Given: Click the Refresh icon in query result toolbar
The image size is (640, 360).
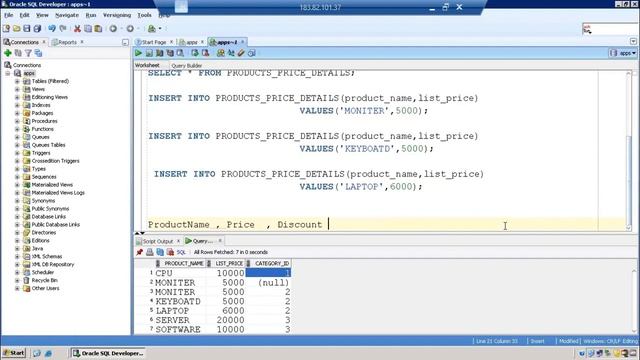Looking at the screenshot, I should tap(160, 252).
